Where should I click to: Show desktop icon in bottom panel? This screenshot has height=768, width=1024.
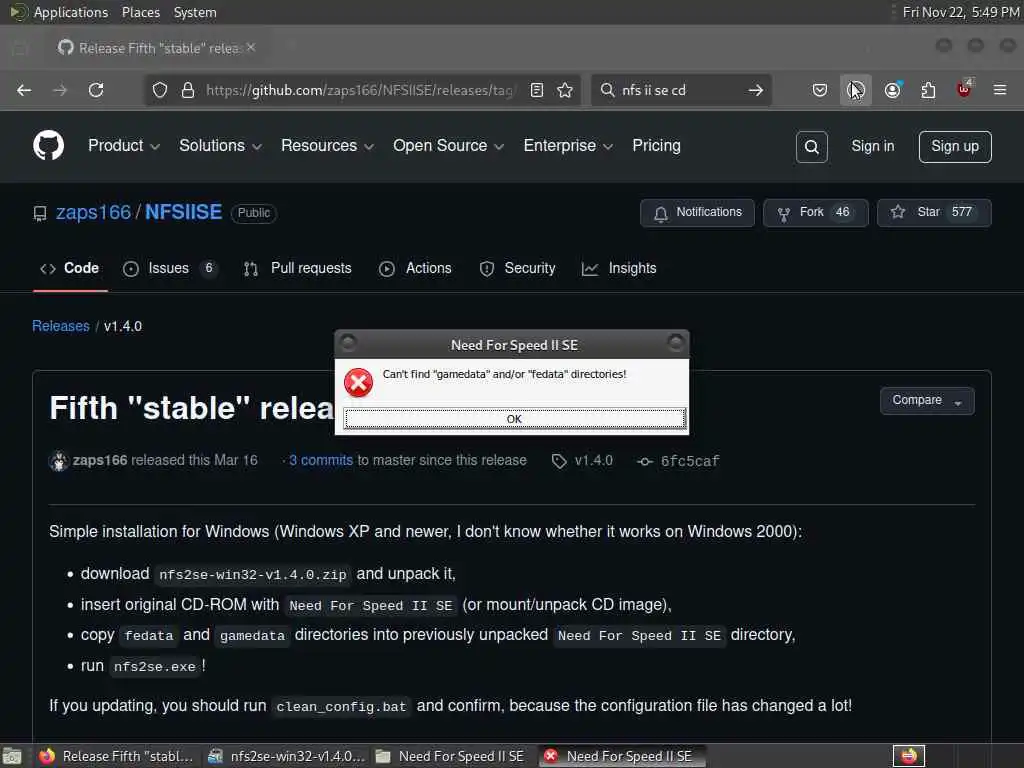[12, 756]
